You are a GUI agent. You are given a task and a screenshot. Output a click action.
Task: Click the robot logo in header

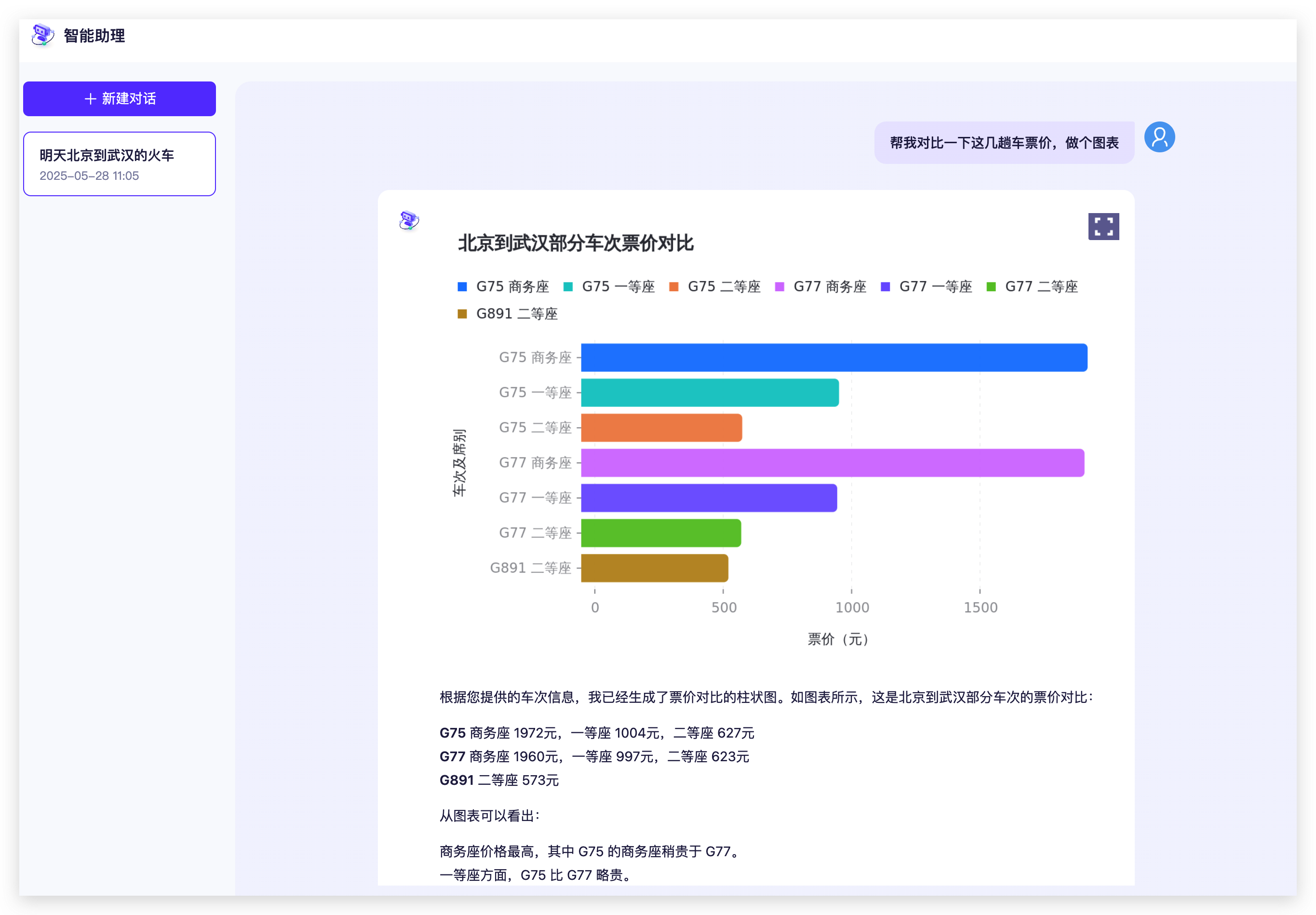click(x=42, y=35)
